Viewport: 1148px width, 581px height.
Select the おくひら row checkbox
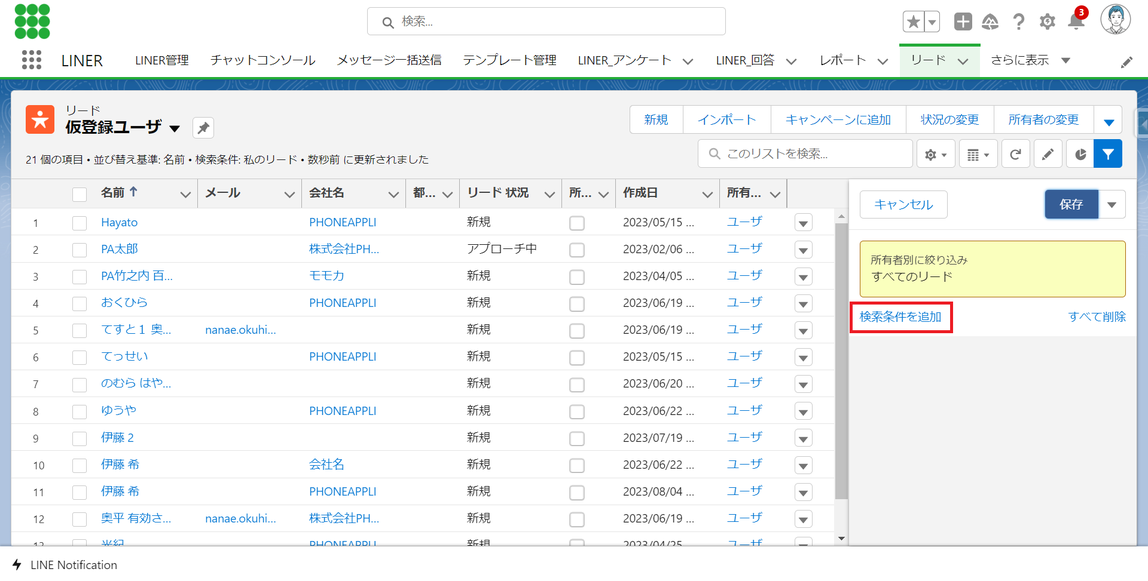(x=79, y=304)
